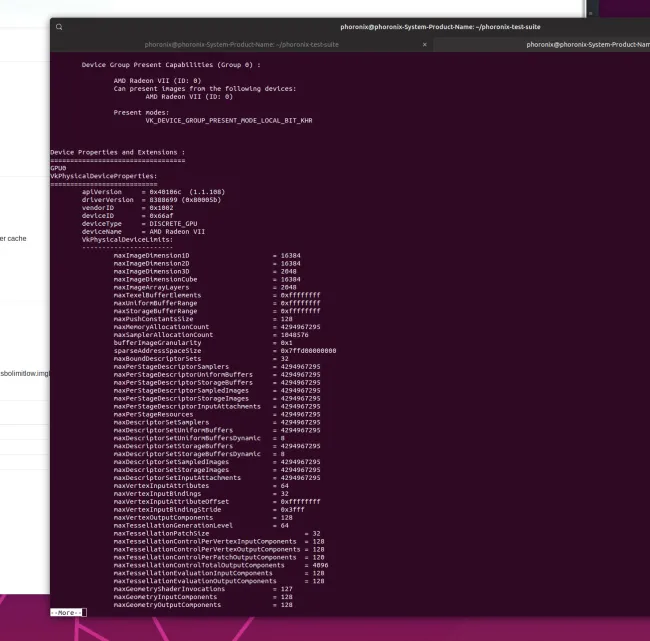This screenshot has width=650, height=641.
Task: Click the --More-- pager prompt
Action: pos(66,612)
